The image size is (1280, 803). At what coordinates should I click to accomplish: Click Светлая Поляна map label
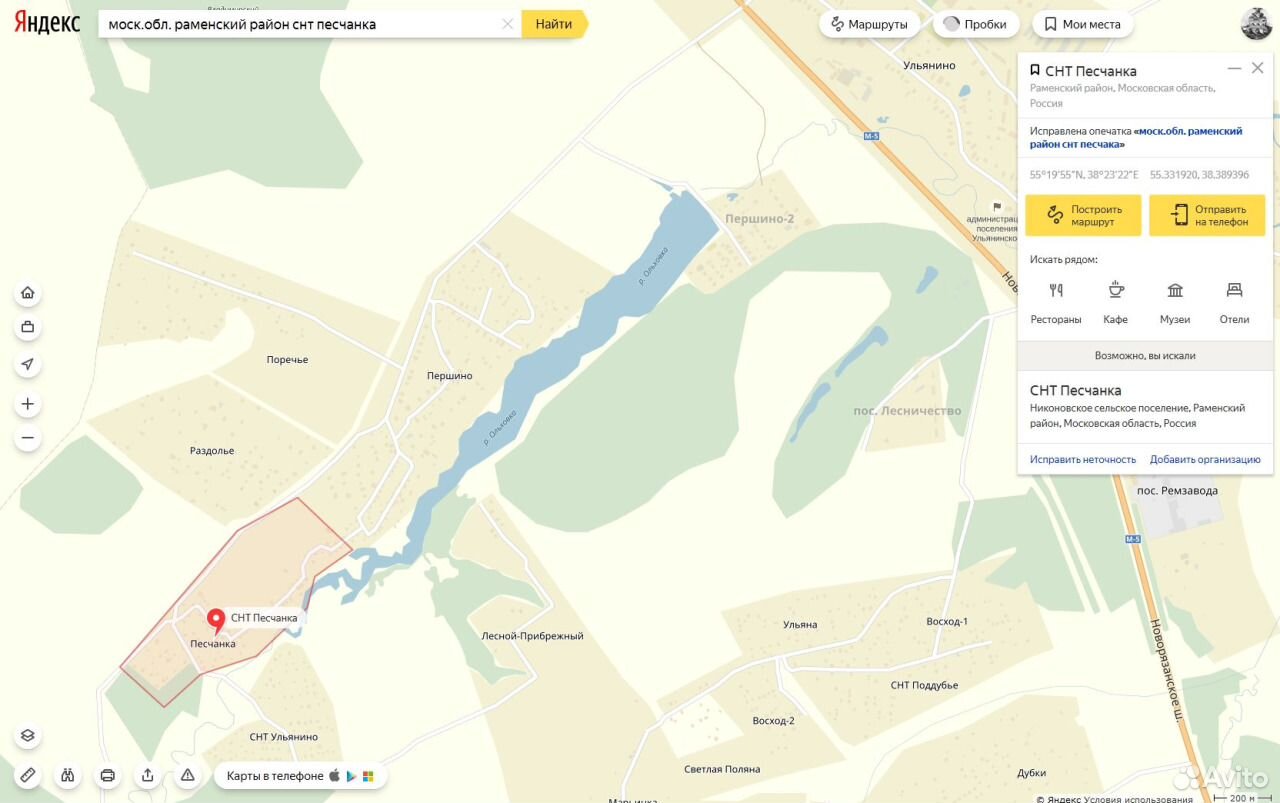tap(722, 769)
